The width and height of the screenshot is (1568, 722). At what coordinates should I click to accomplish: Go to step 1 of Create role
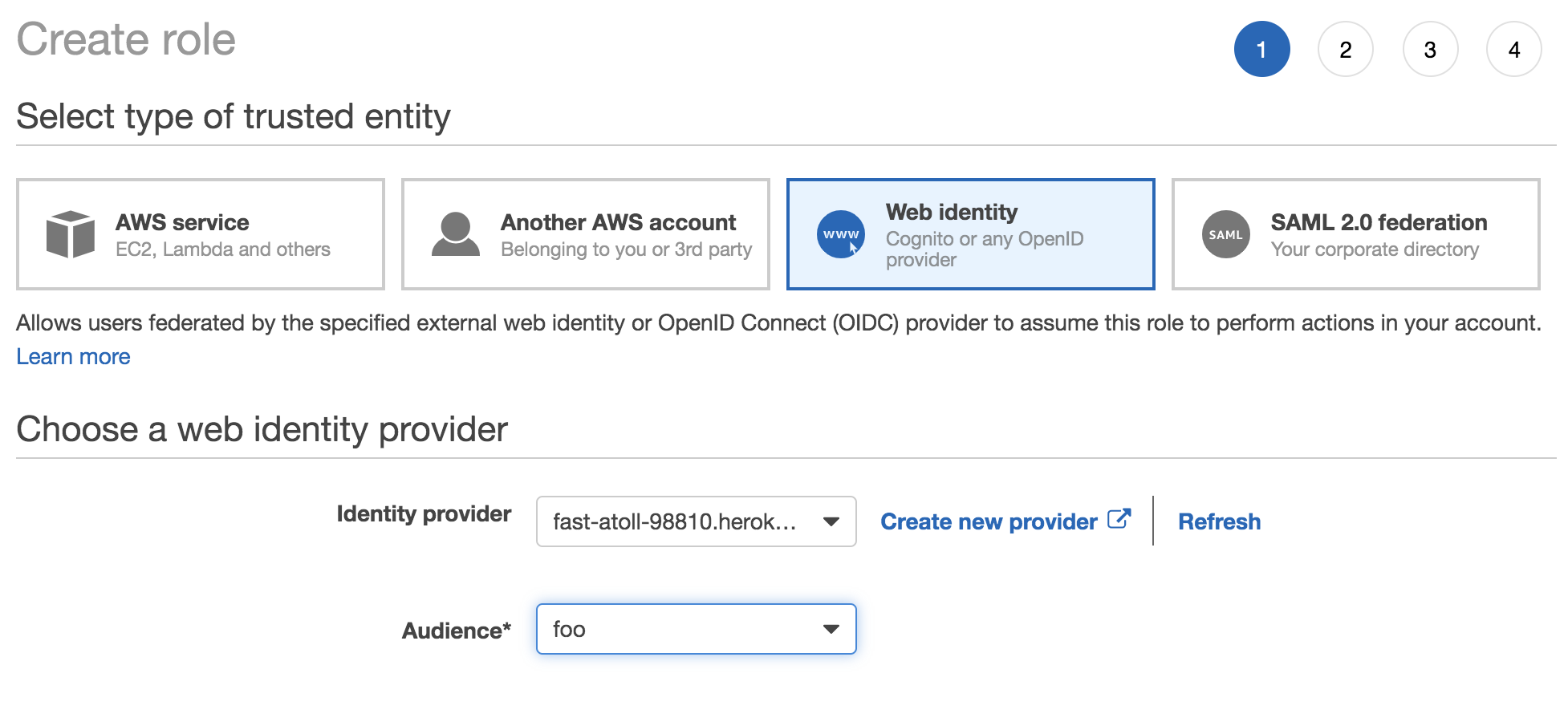coord(1262,49)
